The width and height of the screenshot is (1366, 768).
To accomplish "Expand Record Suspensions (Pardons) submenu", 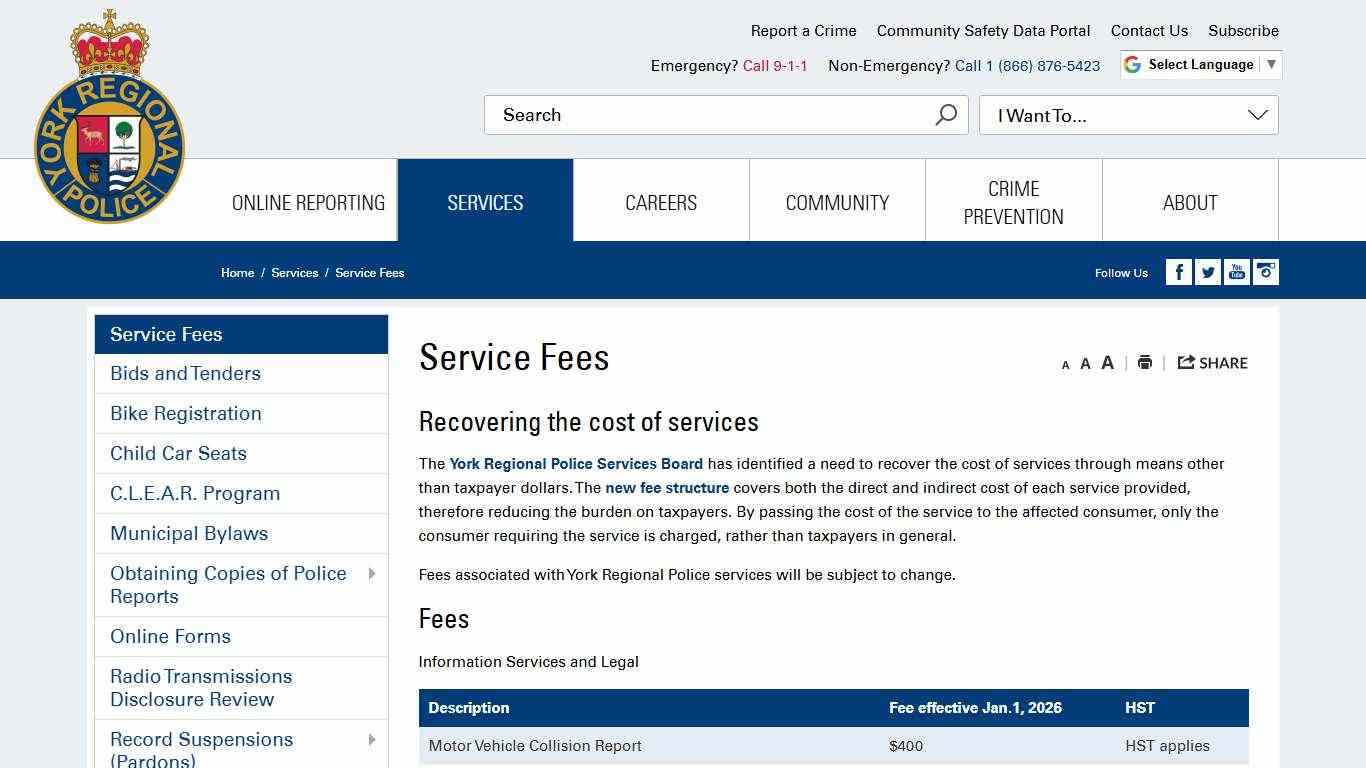I will point(372,739).
